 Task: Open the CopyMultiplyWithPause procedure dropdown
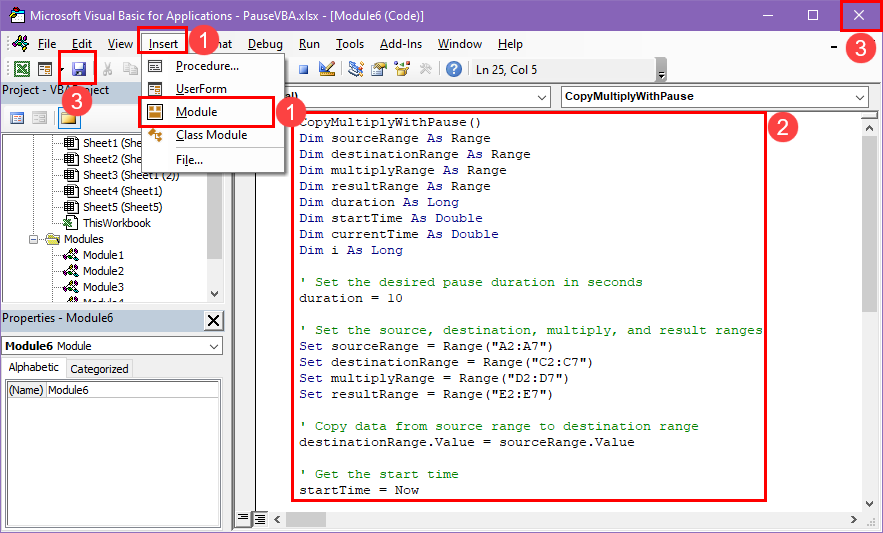pos(859,97)
